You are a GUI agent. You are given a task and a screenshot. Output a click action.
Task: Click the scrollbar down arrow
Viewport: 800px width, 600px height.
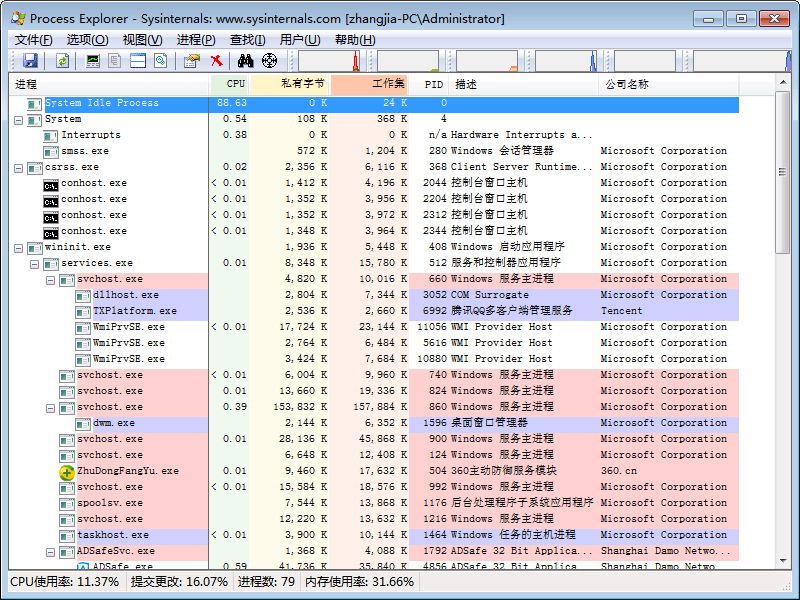pos(783,561)
